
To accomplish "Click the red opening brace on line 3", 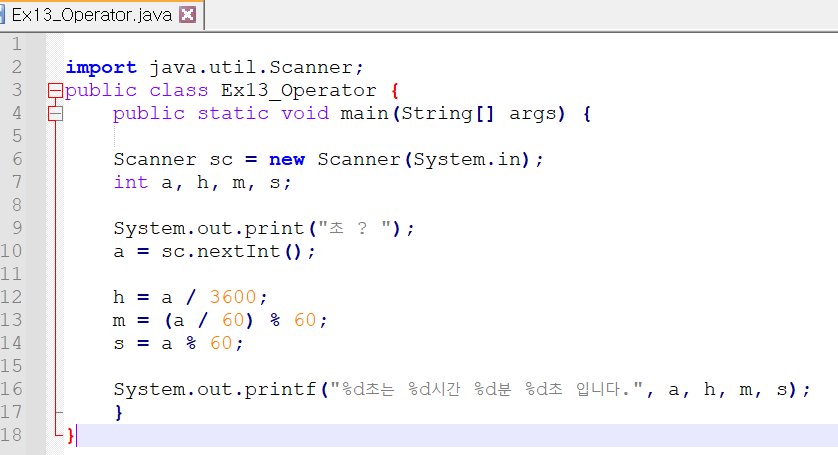I will pos(395,90).
